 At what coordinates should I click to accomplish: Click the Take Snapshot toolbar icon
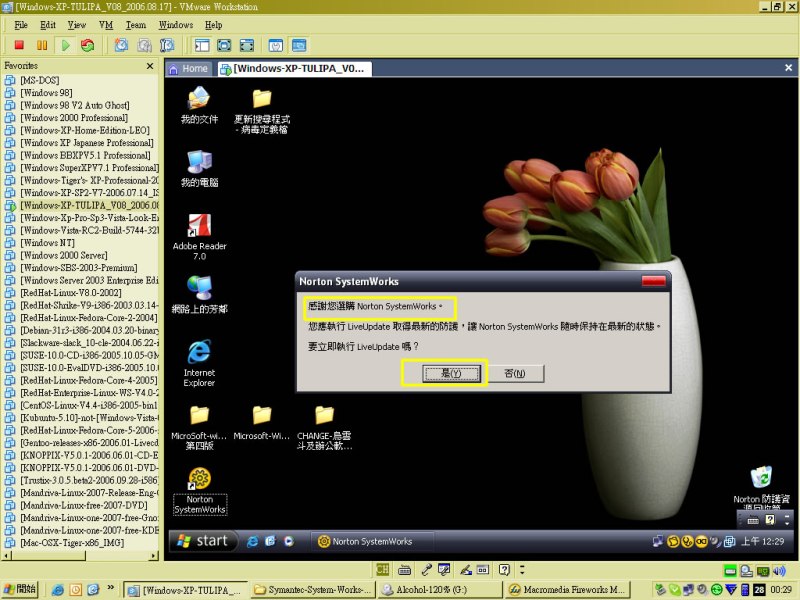tap(121, 45)
